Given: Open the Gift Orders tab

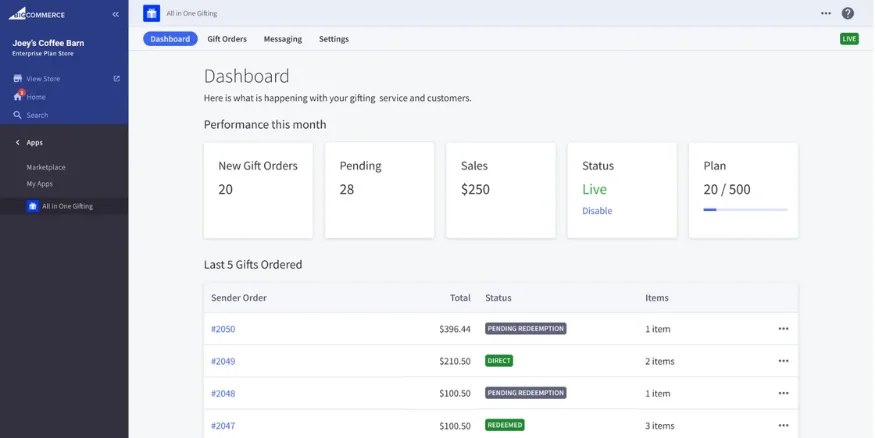Looking at the screenshot, I should [x=227, y=39].
